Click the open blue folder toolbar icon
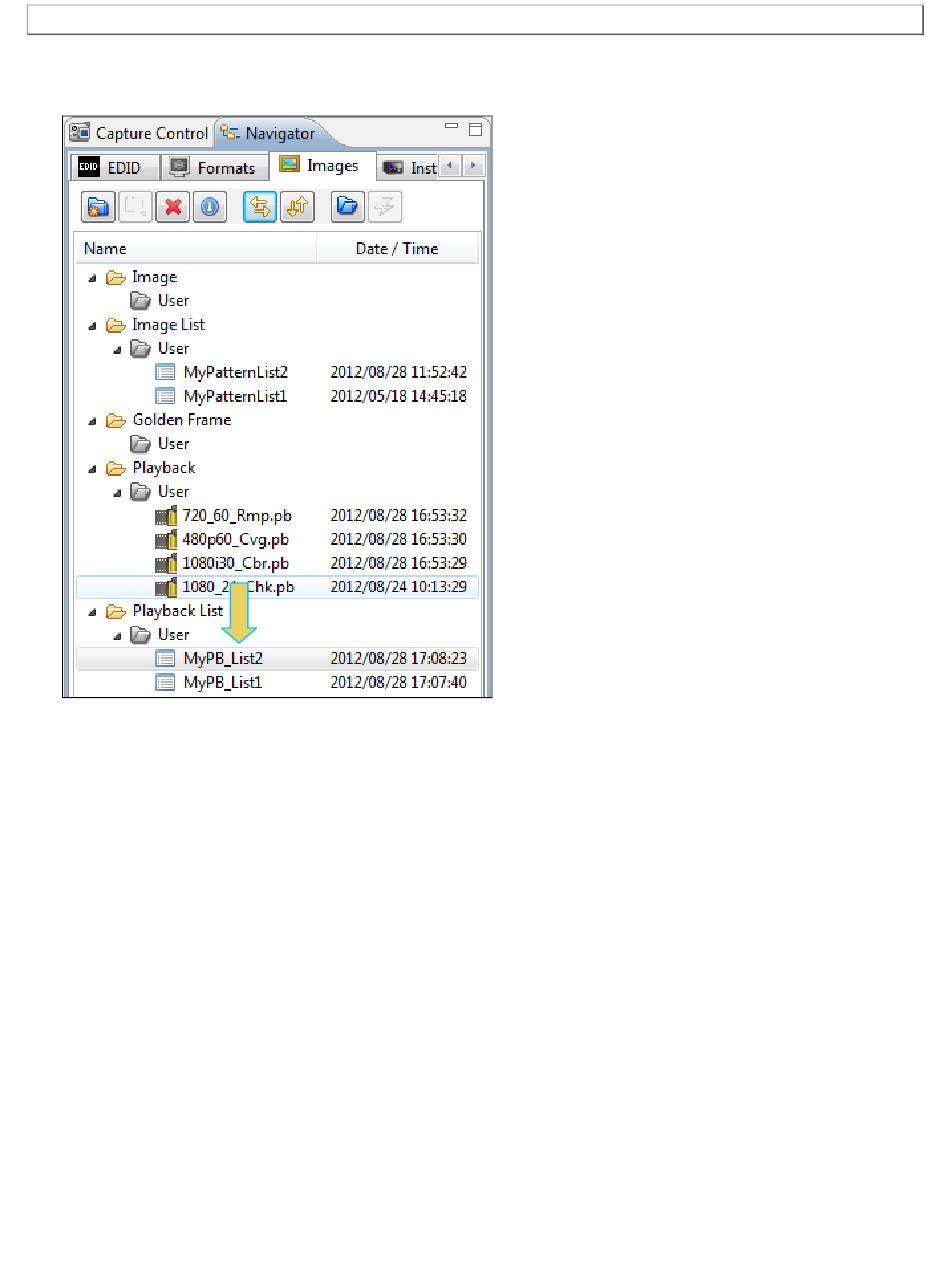The height and width of the screenshot is (1267, 950). (348, 207)
